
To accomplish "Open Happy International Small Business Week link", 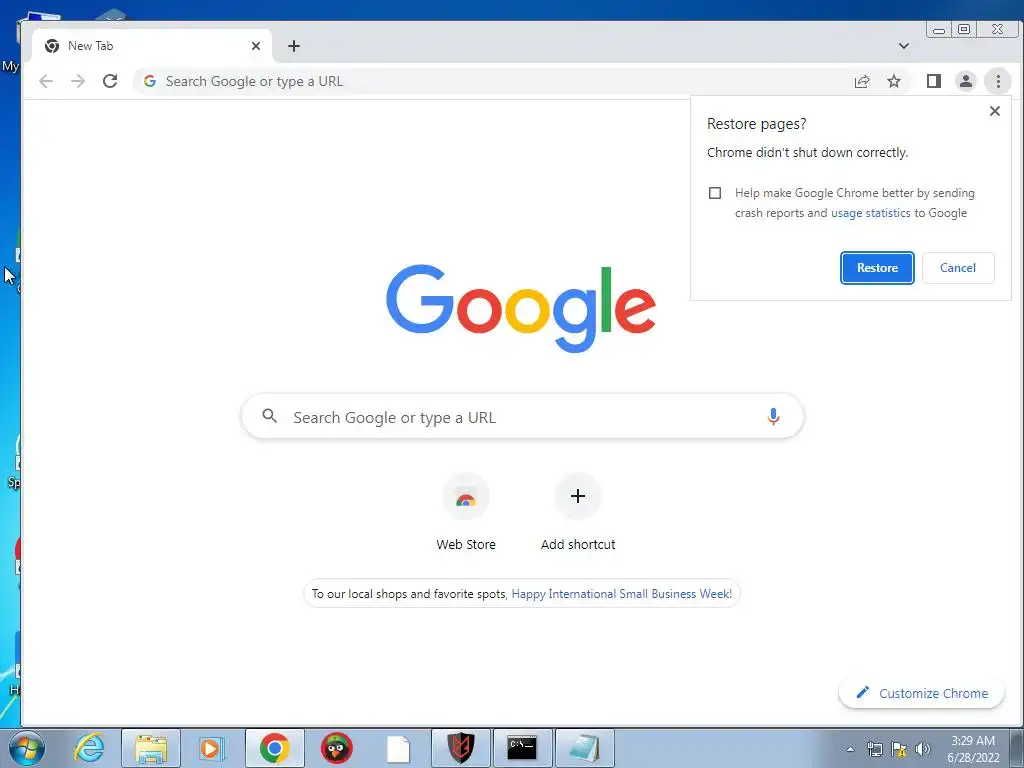I will pyautogui.click(x=622, y=594).
